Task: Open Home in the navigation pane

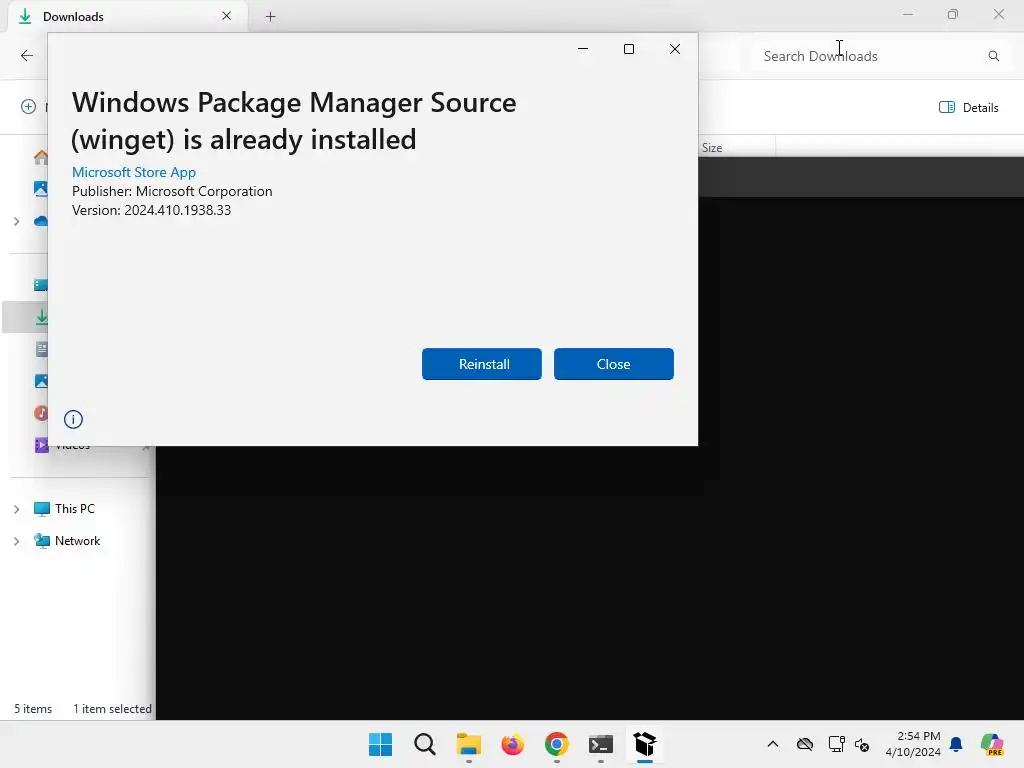Action: pos(40,157)
